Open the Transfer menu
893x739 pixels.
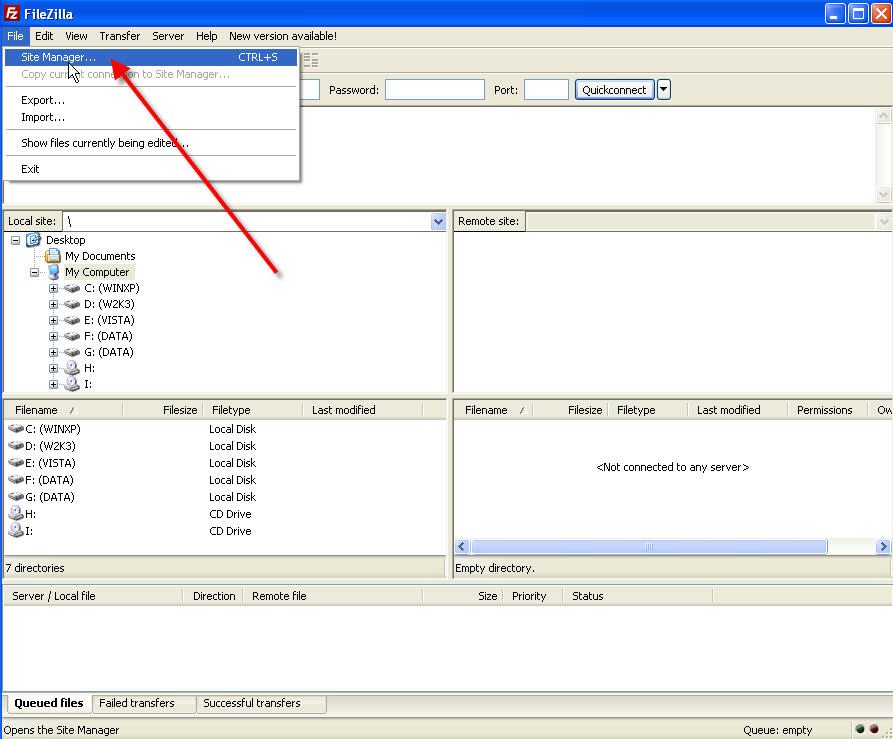pos(120,36)
